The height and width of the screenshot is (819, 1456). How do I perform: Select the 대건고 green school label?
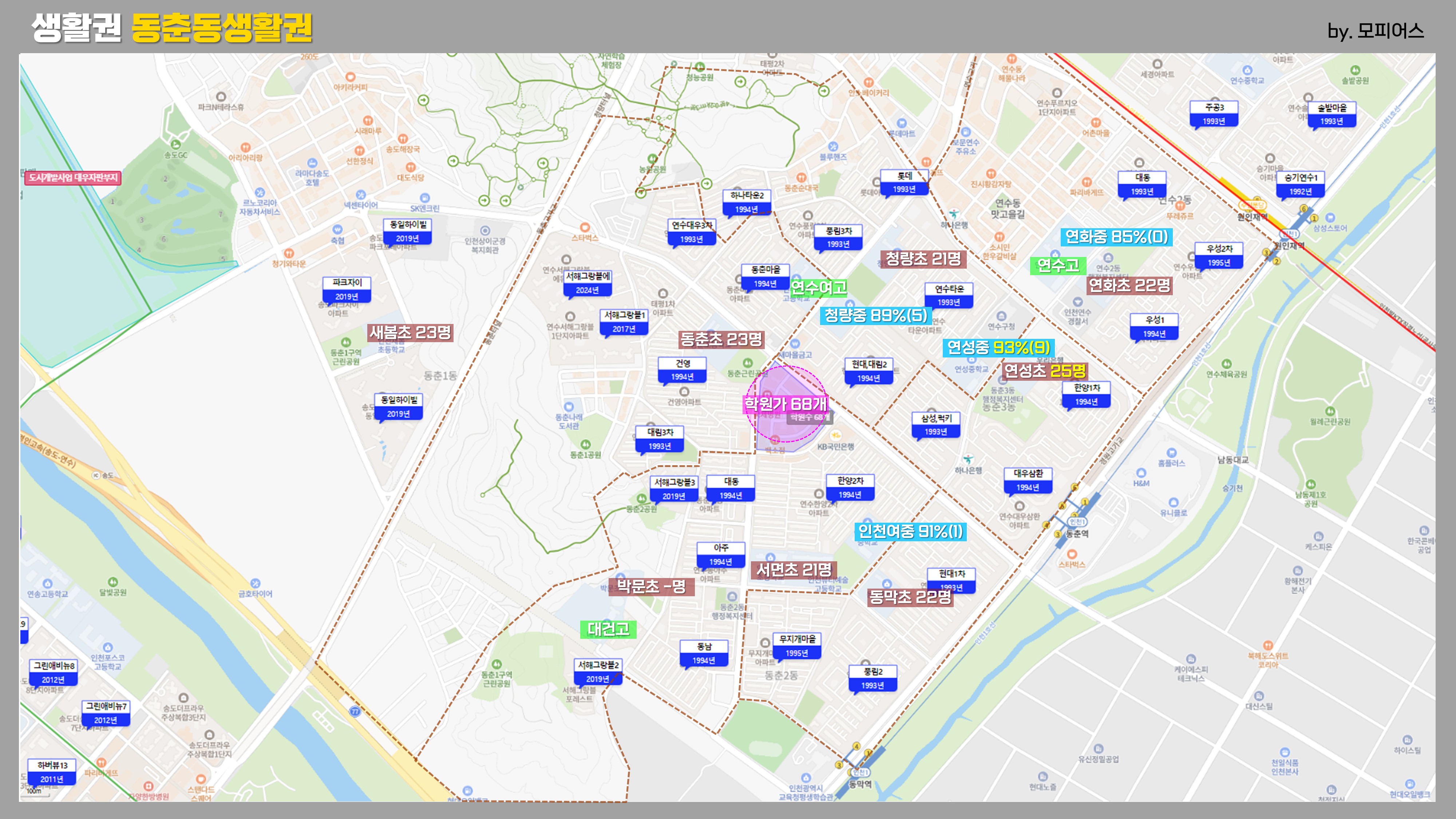point(608,629)
